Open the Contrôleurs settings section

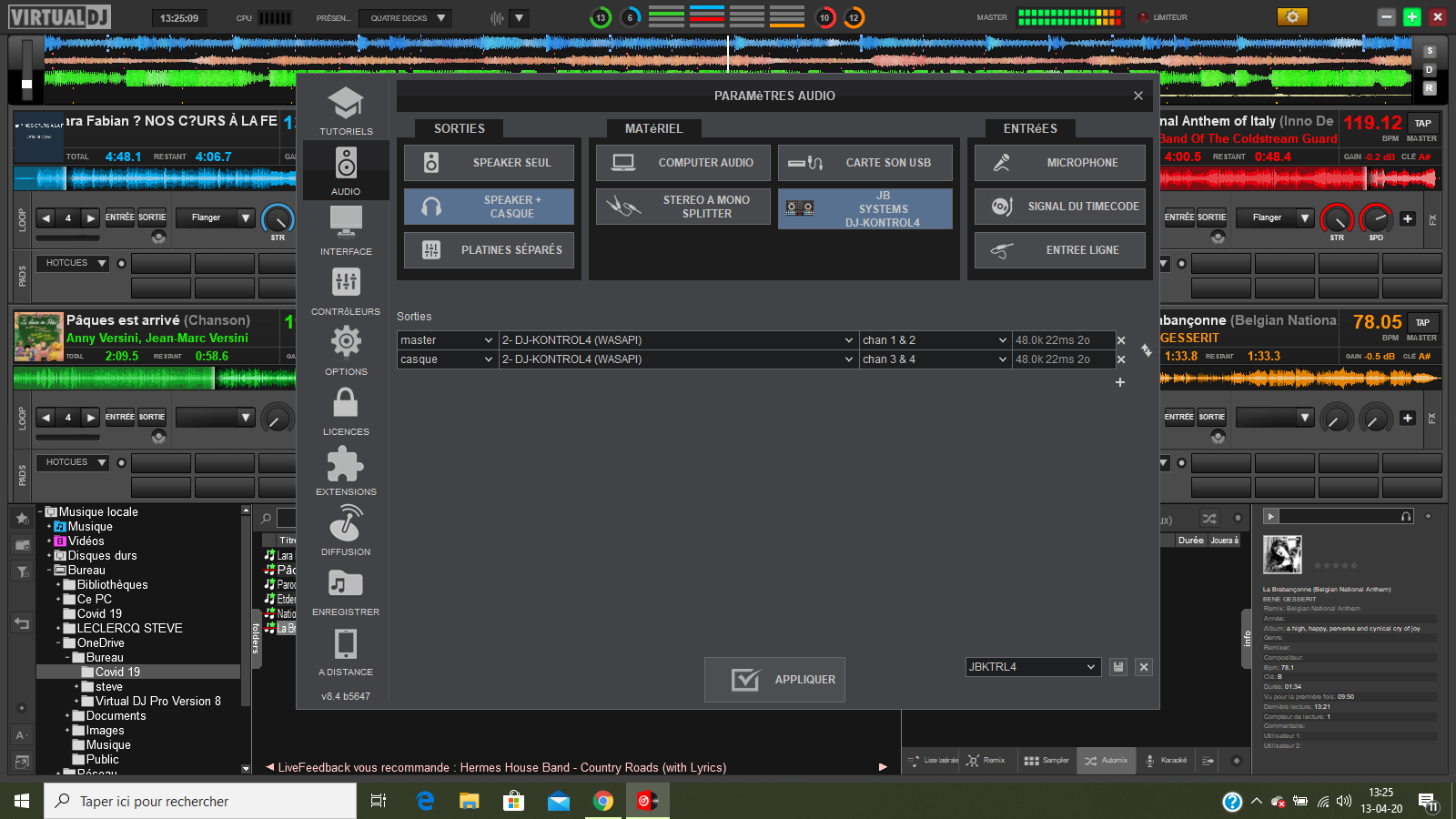(346, 291)
